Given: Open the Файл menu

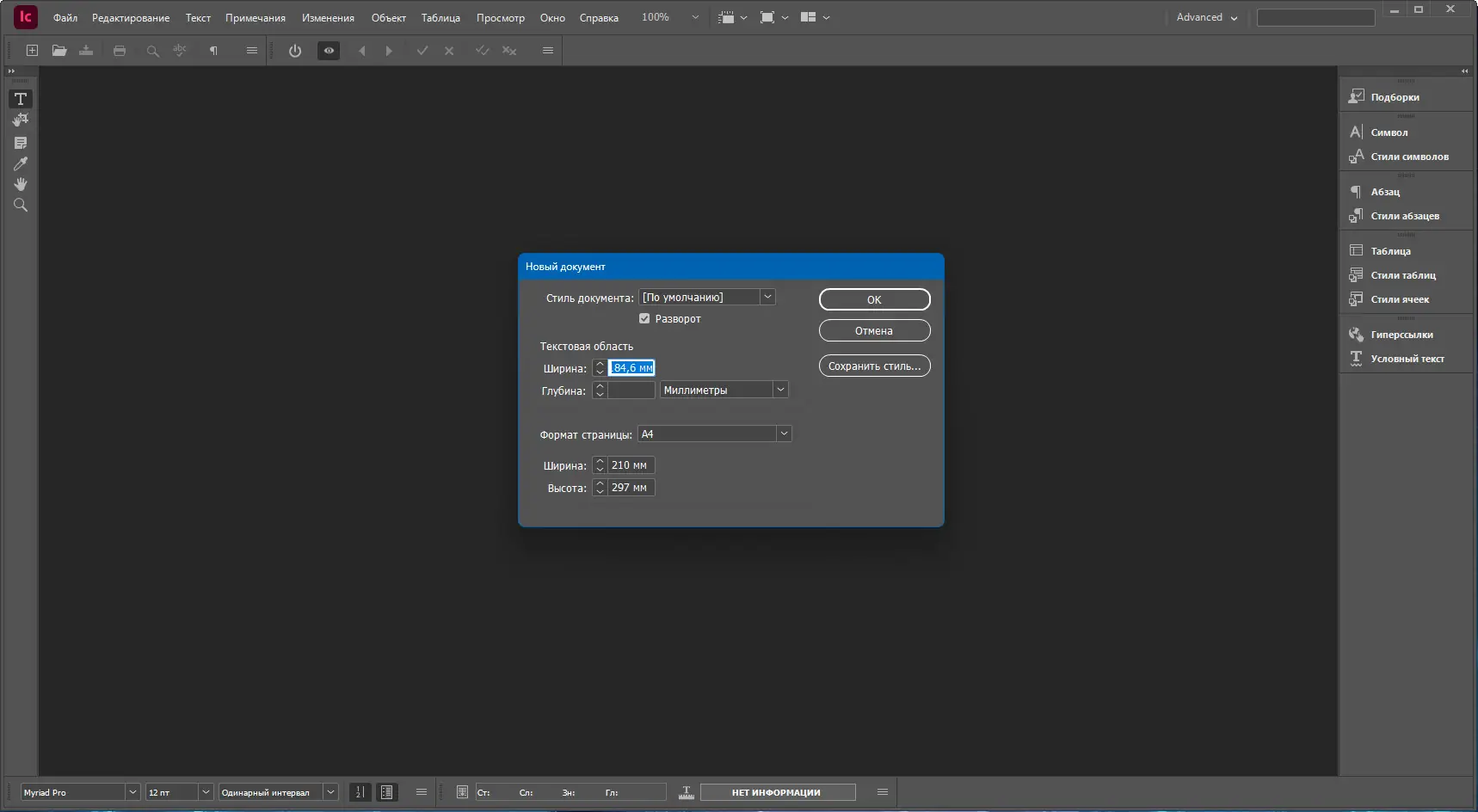Looking at the screenshot, I should [65, 18].
